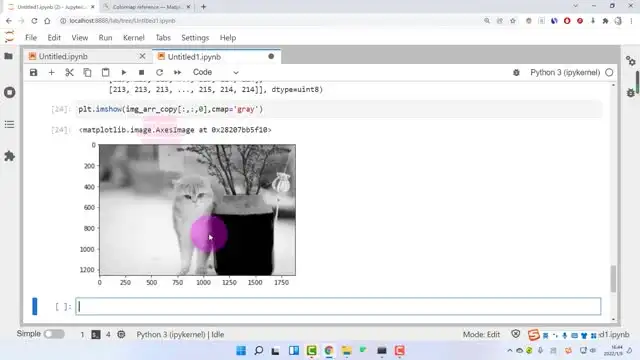
Task: Cut selected cell with scissors icon
Action: (x=69, y=73)
